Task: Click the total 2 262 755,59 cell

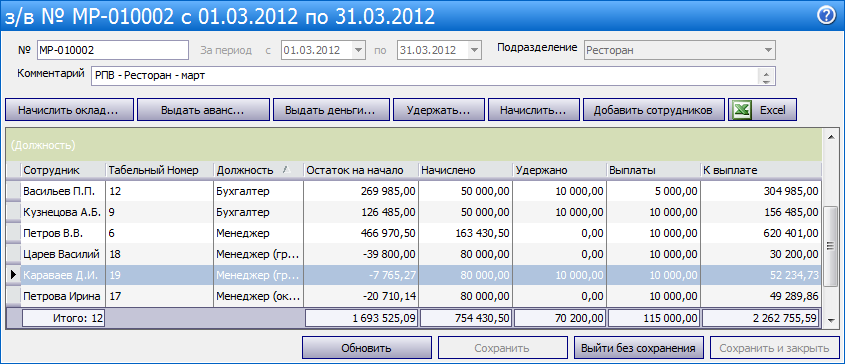Action: 761,318
